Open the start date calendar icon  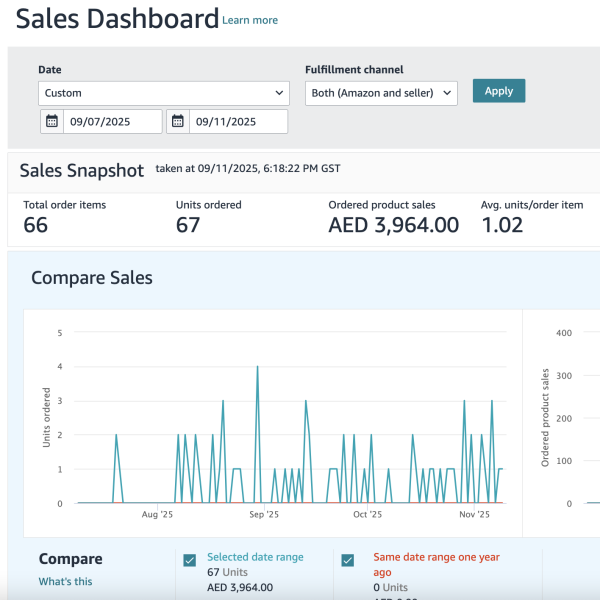tap(52, 122)
